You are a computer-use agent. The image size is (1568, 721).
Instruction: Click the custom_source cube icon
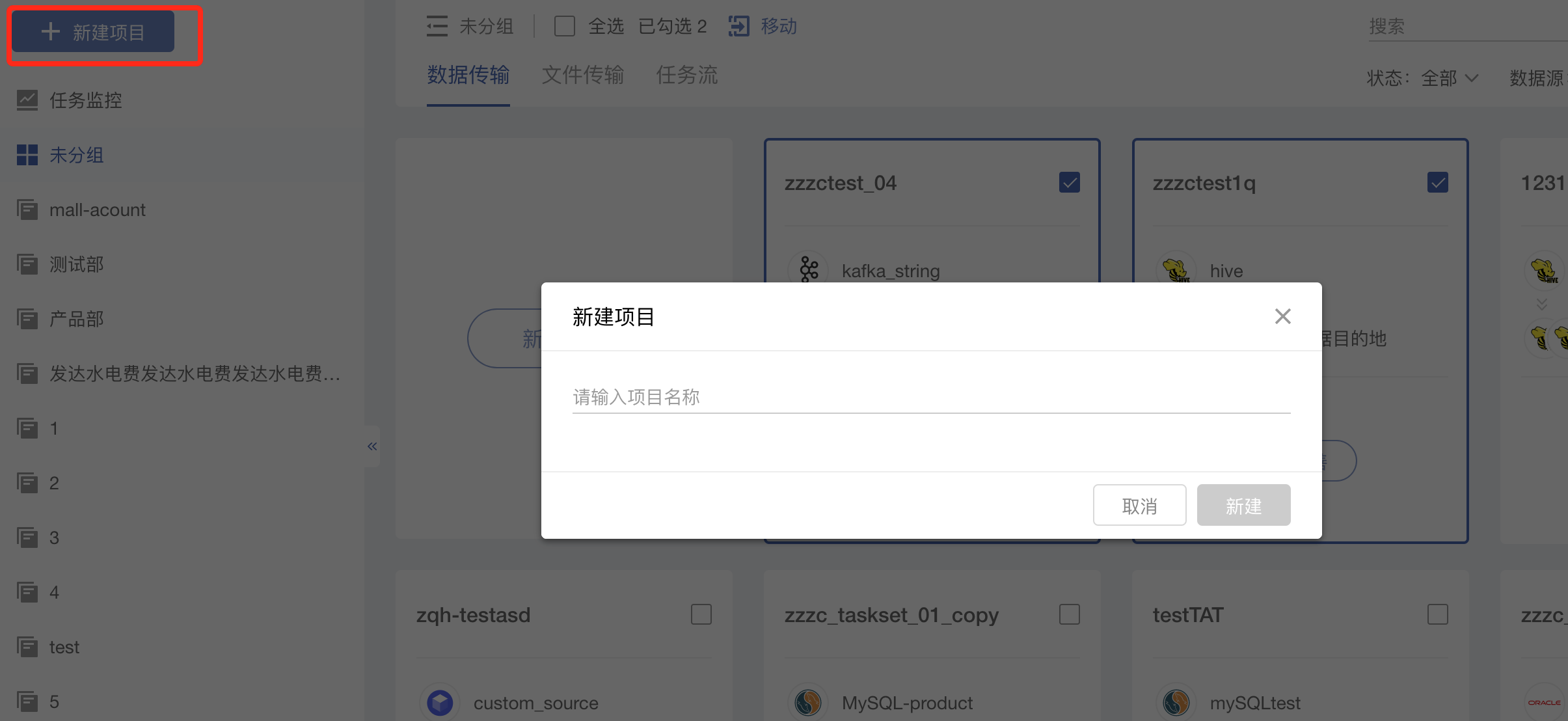pyautogui.click(x=440, y=703)
